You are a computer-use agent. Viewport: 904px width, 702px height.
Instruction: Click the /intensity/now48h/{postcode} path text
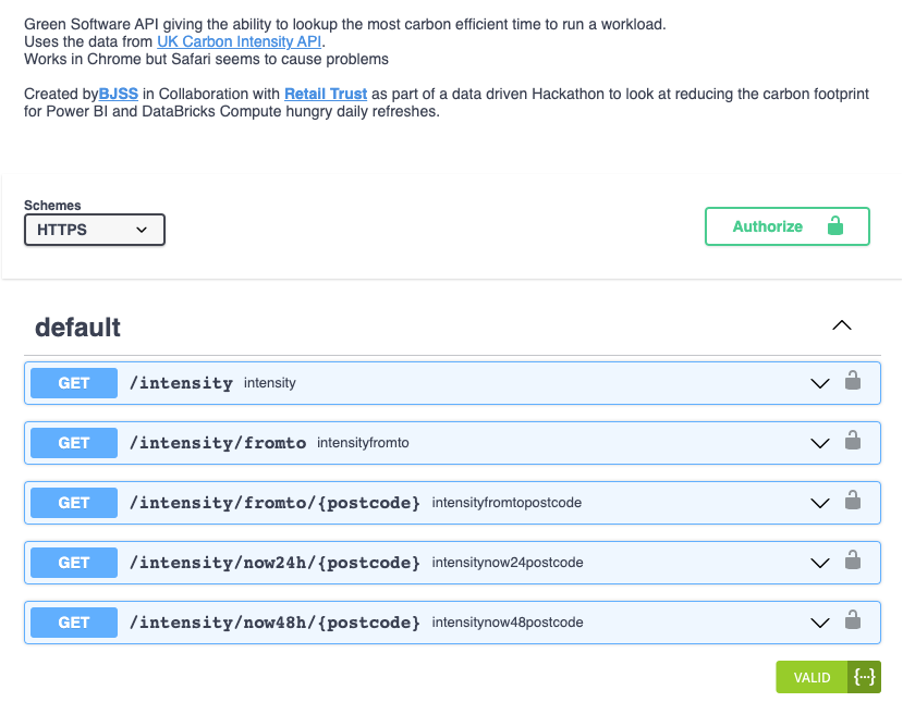pos(275,622)
